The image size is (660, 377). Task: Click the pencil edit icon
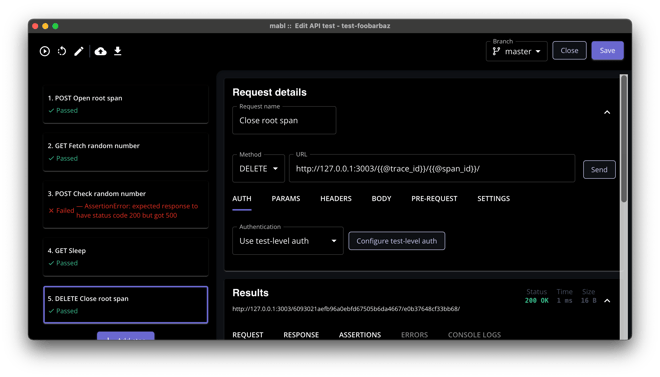(x=79, y=51)
